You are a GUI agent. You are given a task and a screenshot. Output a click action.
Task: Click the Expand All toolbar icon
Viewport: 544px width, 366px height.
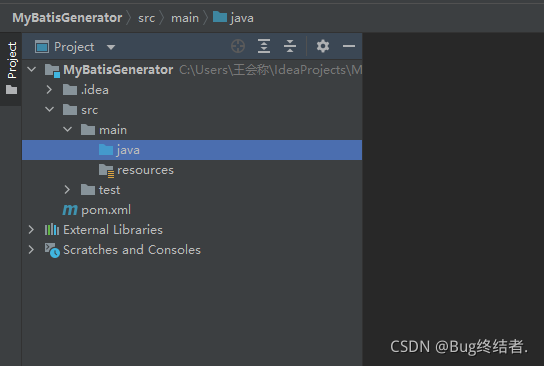[264, 46]
